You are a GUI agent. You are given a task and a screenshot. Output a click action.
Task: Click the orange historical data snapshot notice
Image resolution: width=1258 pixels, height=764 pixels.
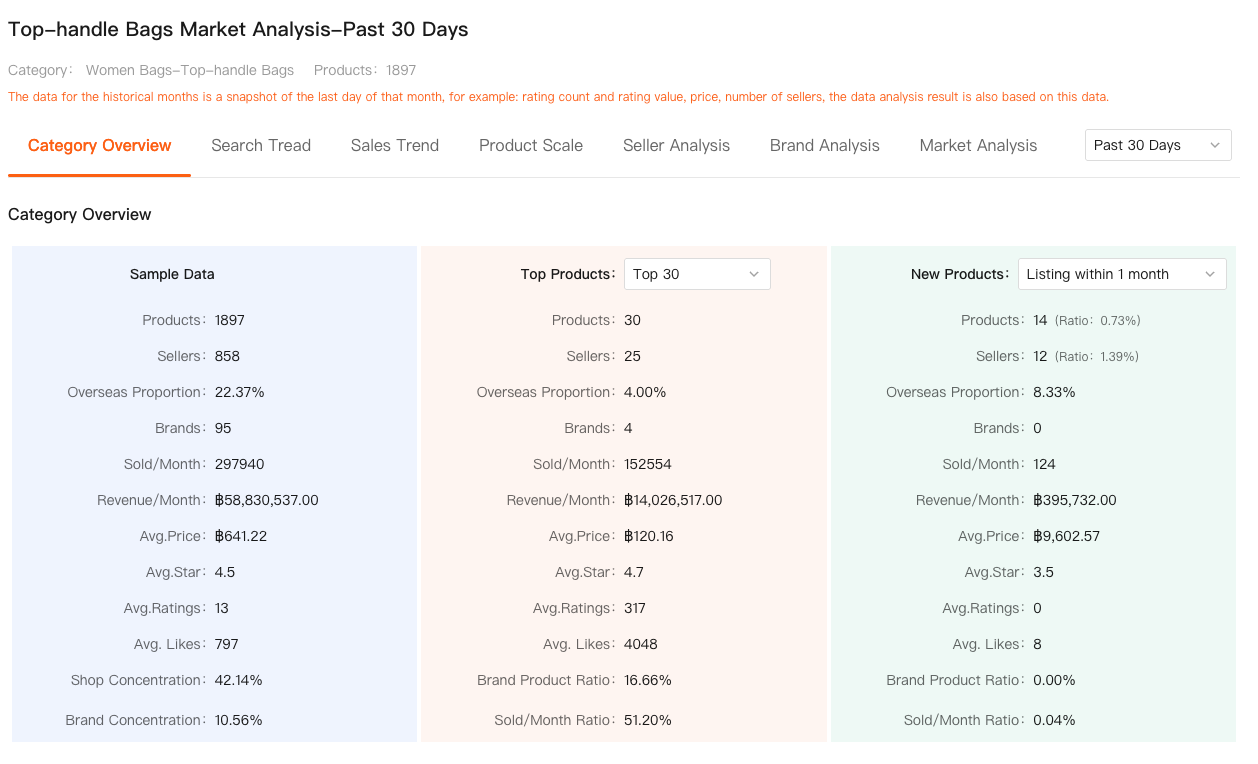(558, 97)
